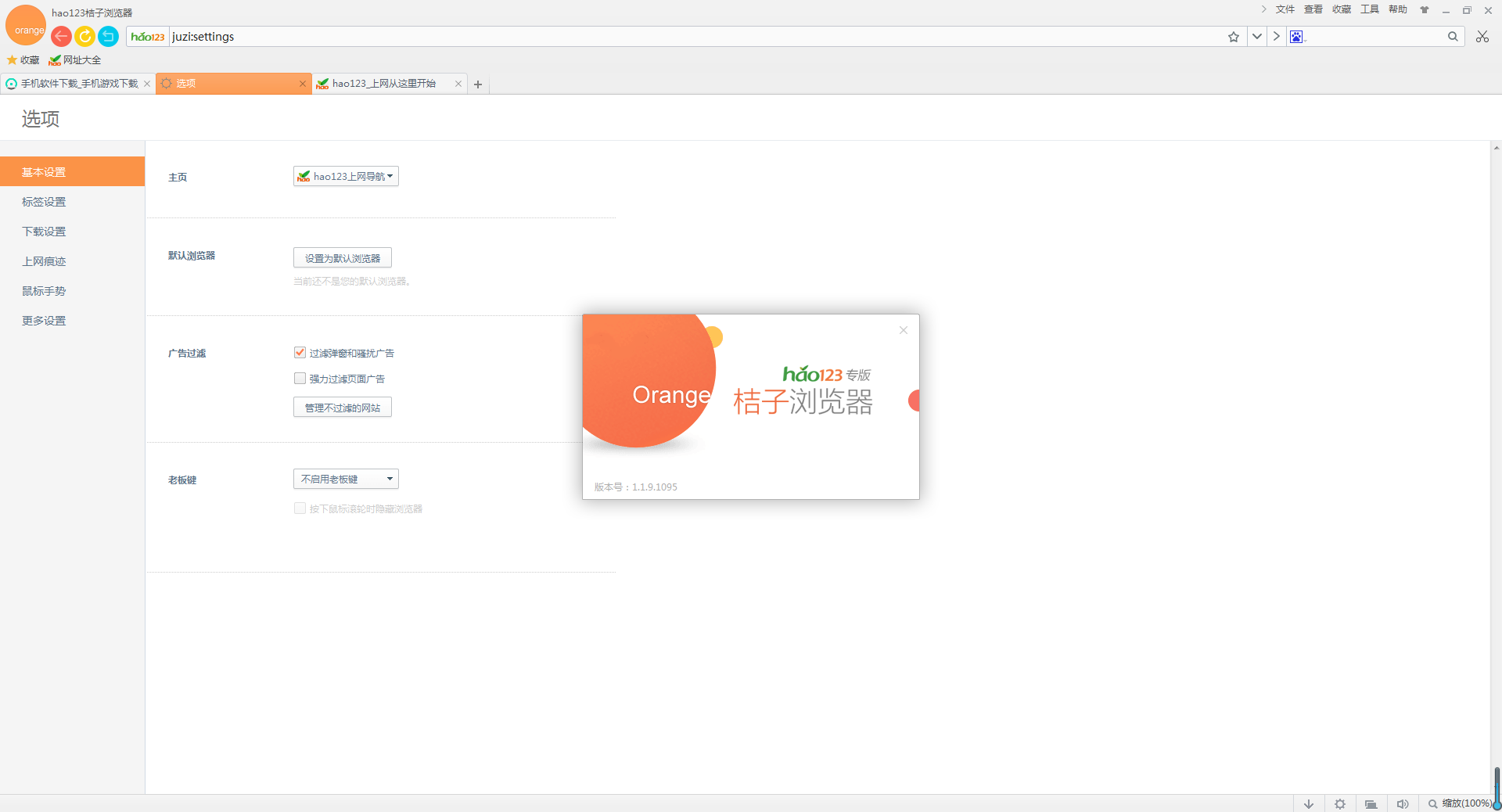The image size is (1502, 812).
Task: Click the magnifier search icon in search box
Action: (x=1453, y=37)
